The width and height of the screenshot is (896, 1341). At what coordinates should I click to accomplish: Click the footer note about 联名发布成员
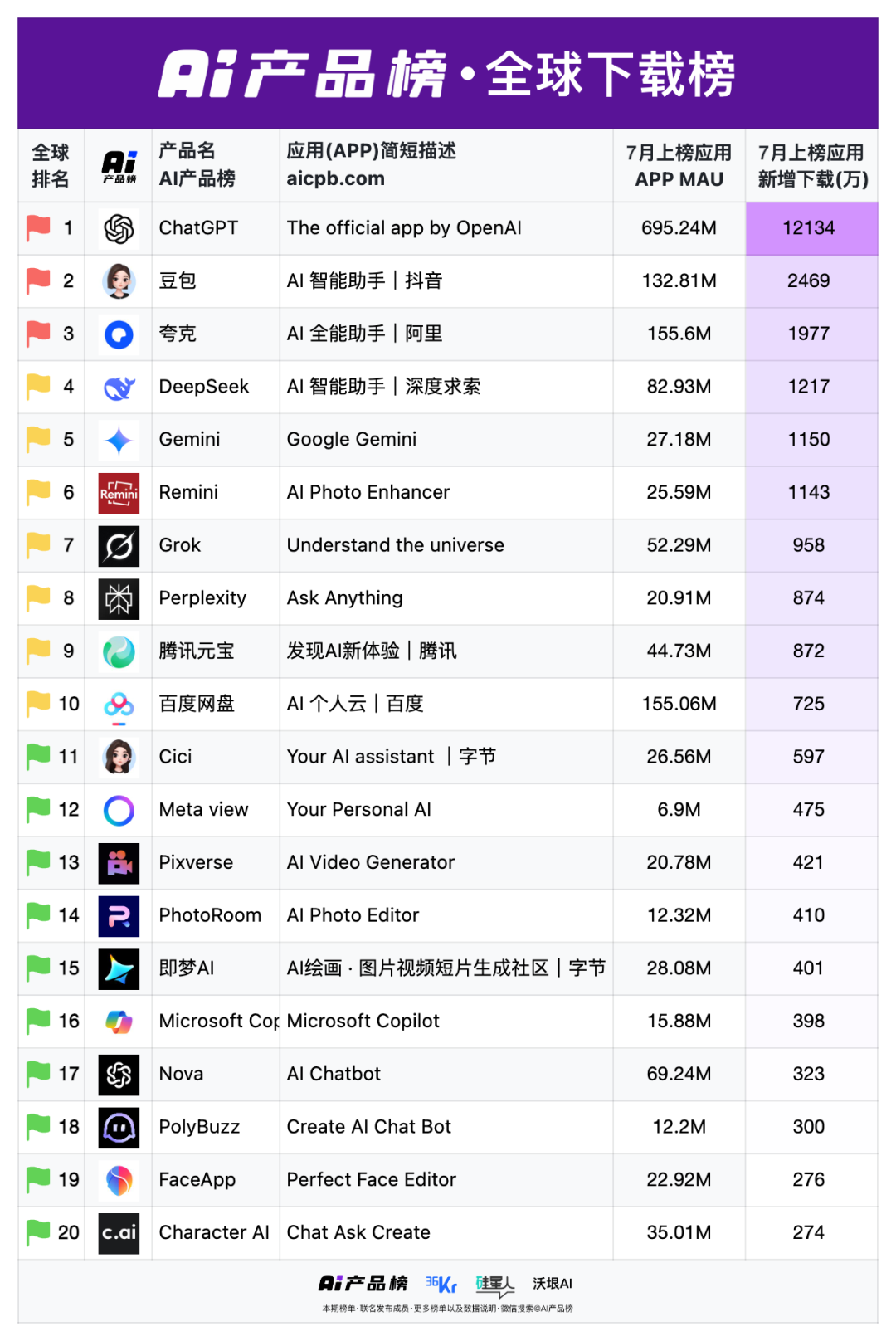(x=448, y=1309)
